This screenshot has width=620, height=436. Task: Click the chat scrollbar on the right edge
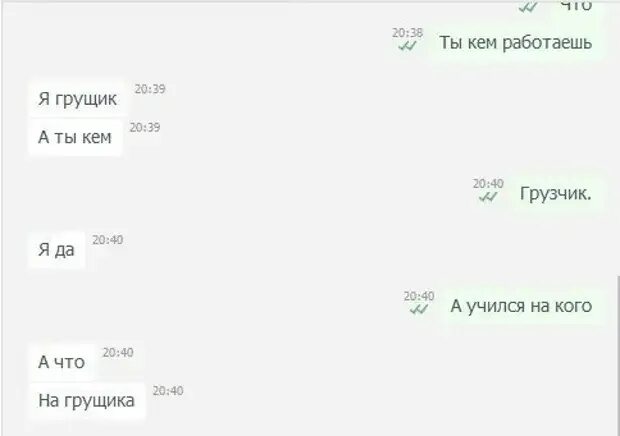(618, 356)
